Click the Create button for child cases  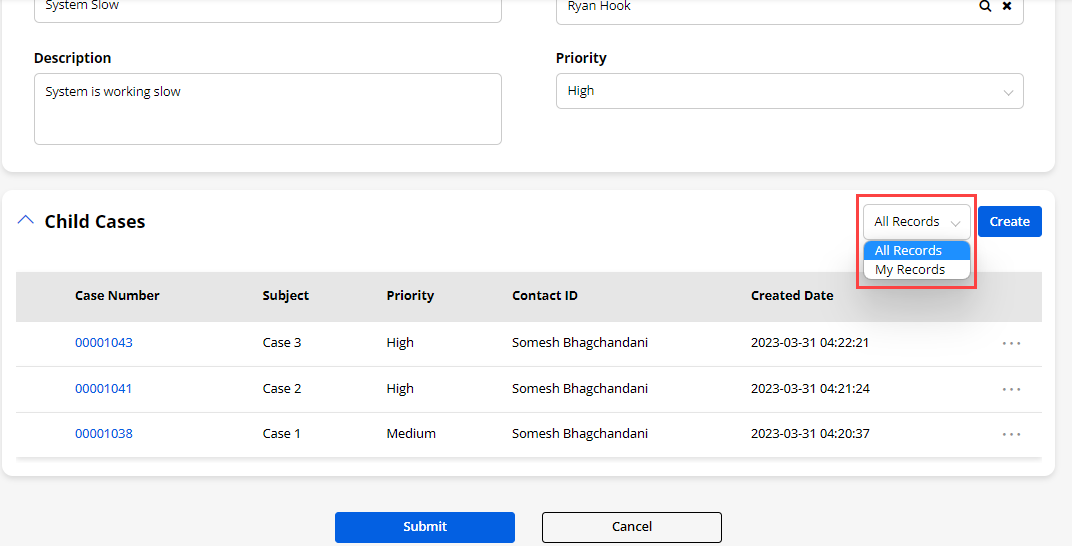(x=1009, y=222)
